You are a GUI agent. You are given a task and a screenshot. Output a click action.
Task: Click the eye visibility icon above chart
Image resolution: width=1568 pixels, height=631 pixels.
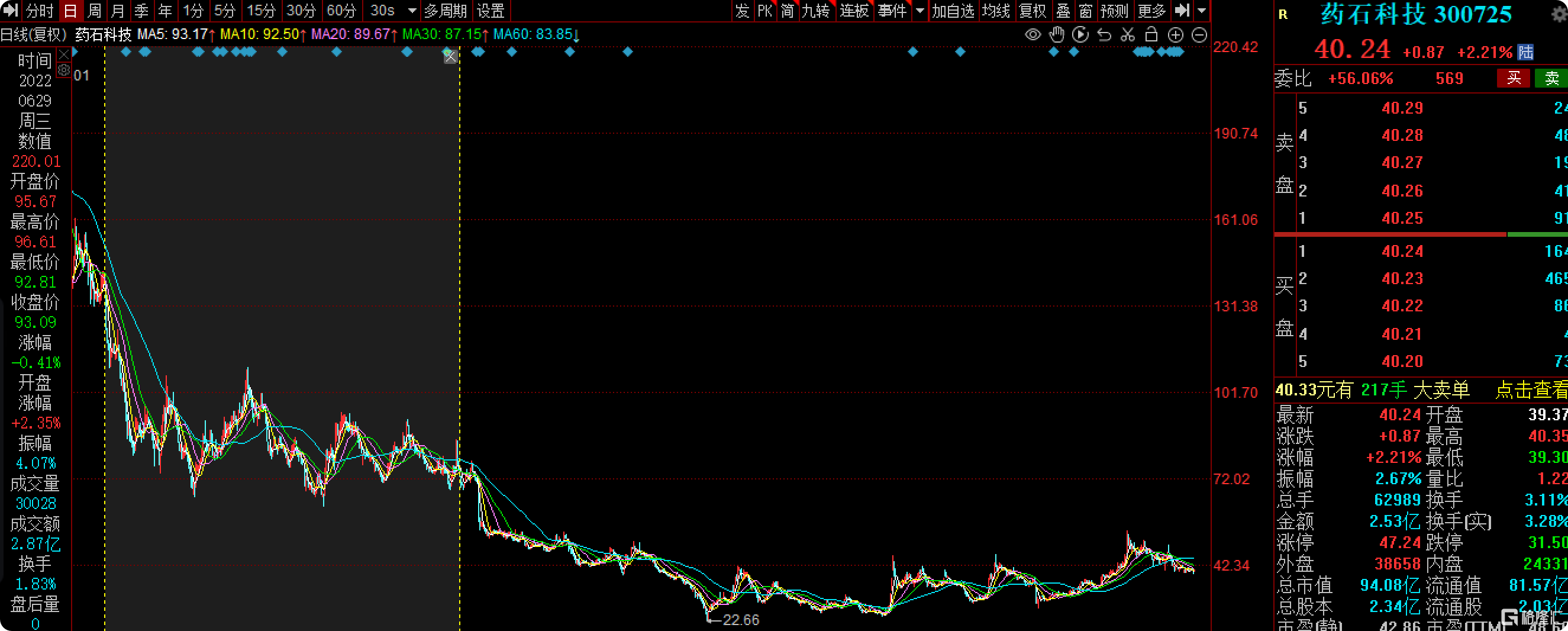point(1033,35)
